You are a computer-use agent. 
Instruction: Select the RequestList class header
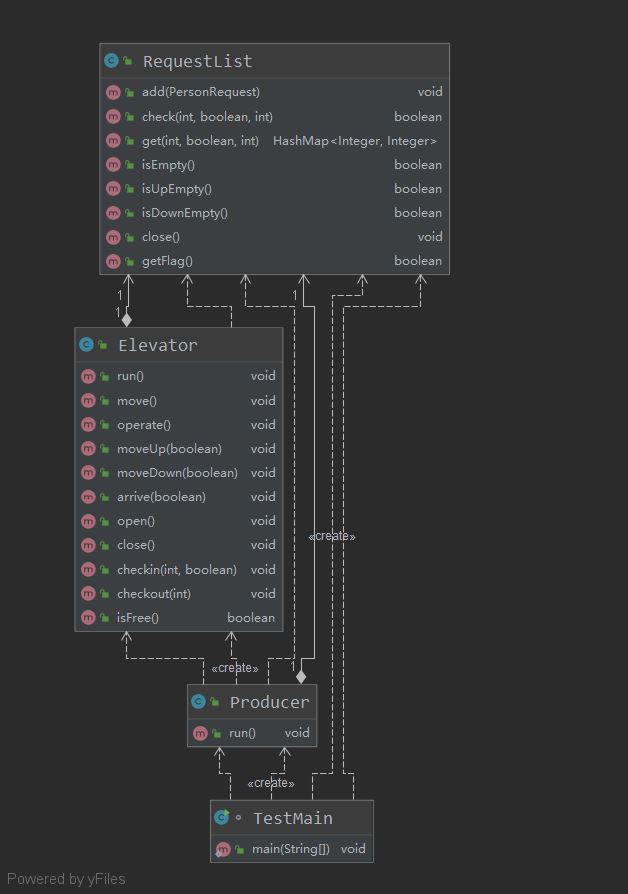coord(274,61)
